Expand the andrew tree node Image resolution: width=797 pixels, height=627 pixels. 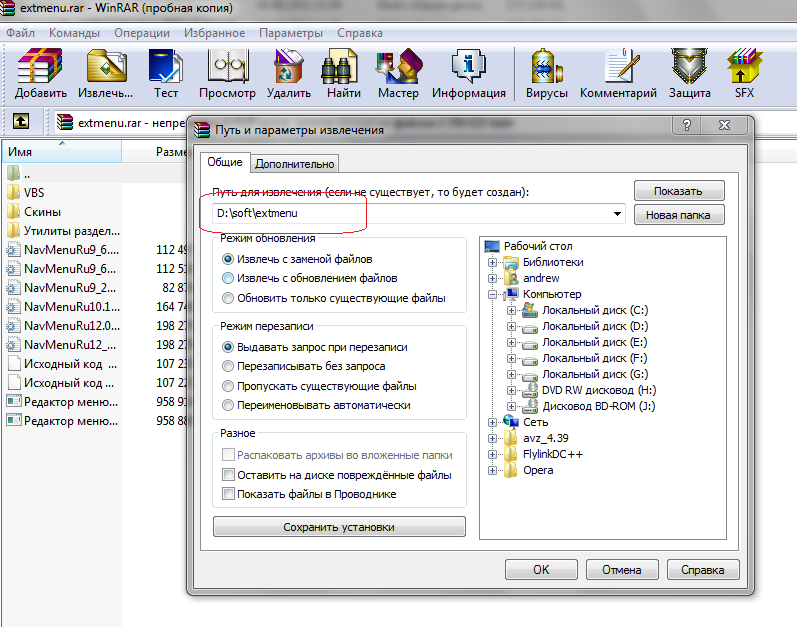click(492, 278)
